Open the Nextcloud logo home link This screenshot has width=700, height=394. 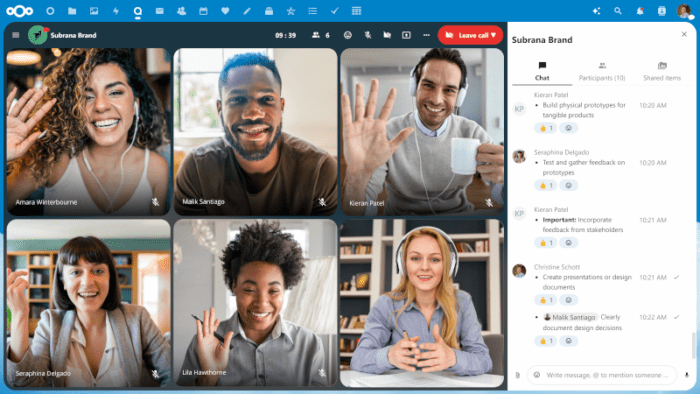(20, 11)
